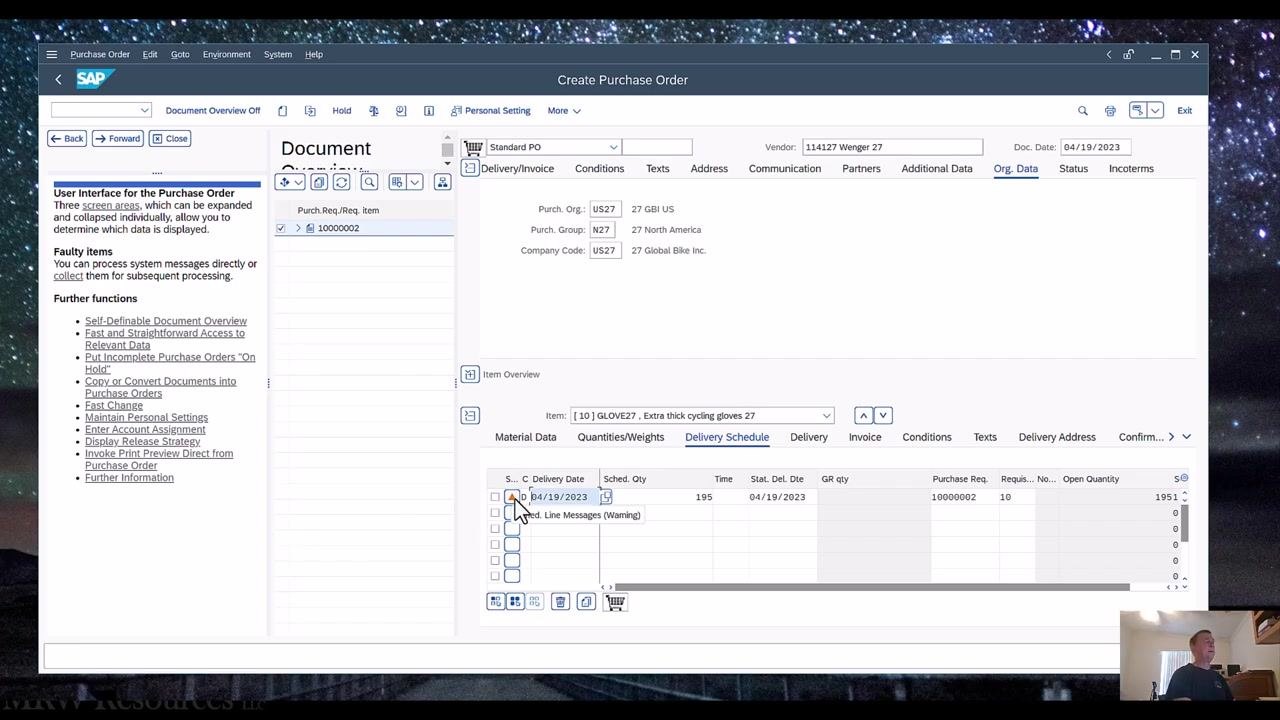Click the Help info icon in toolbar
This screenshot has height=720, width=1280.
click(429, 111)
